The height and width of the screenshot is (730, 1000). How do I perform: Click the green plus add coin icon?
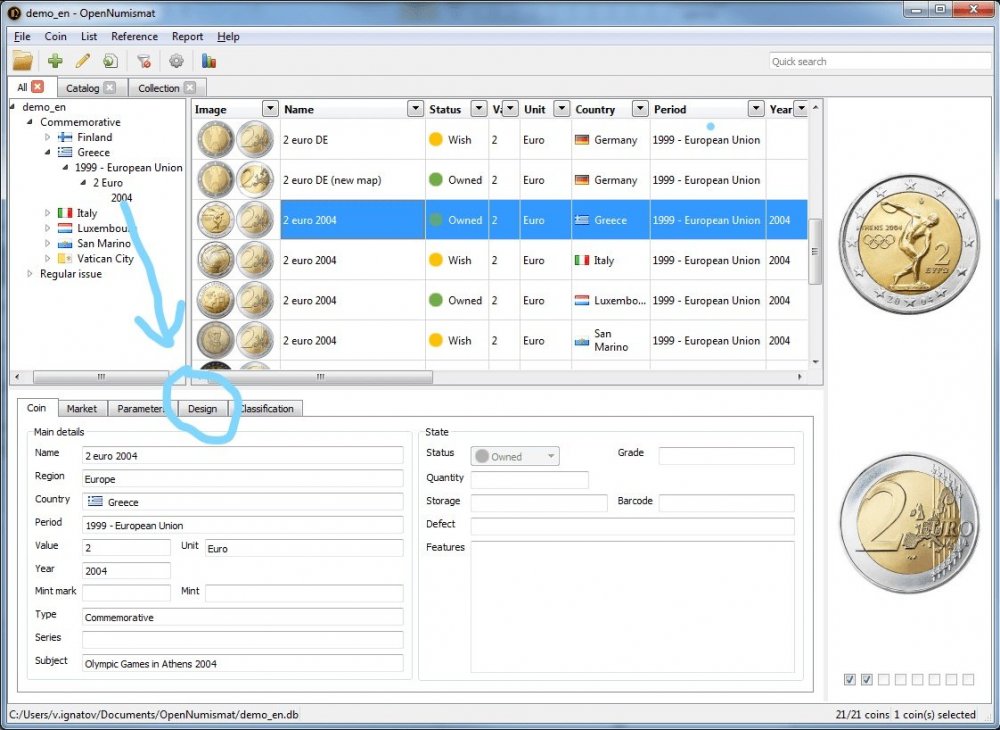(x=55, y=61)
